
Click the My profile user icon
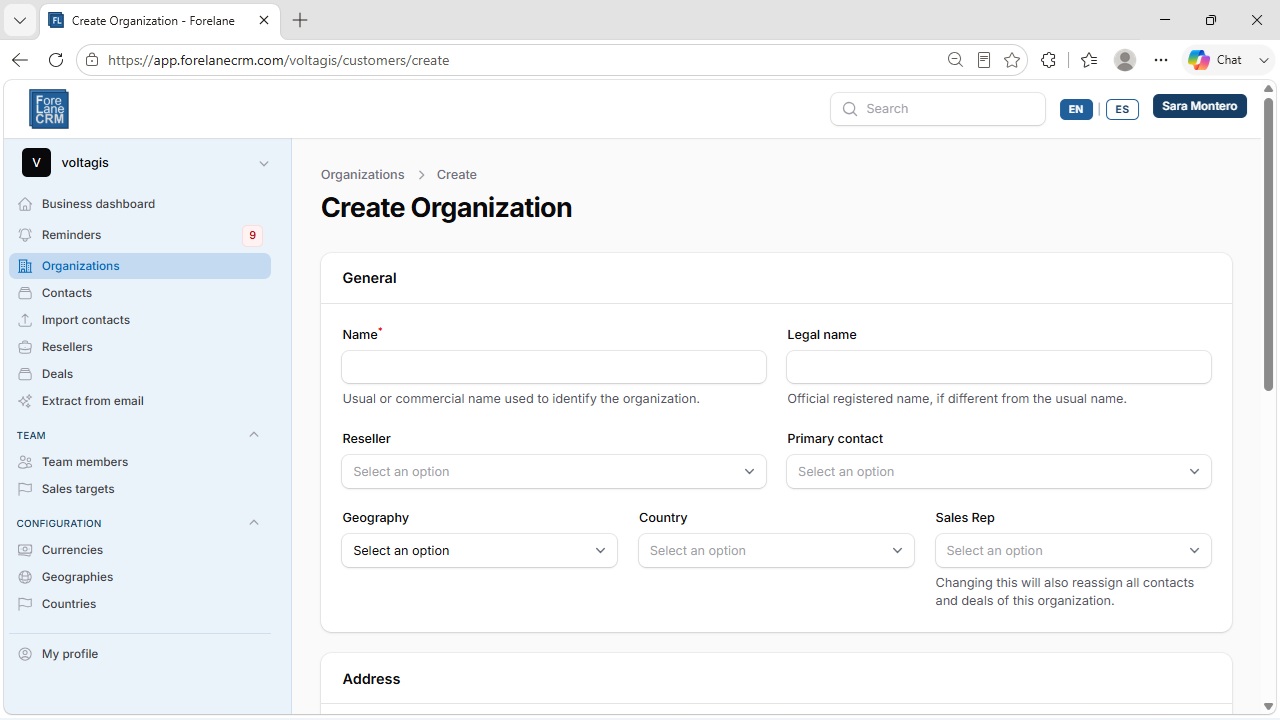[x=25, y=654]
